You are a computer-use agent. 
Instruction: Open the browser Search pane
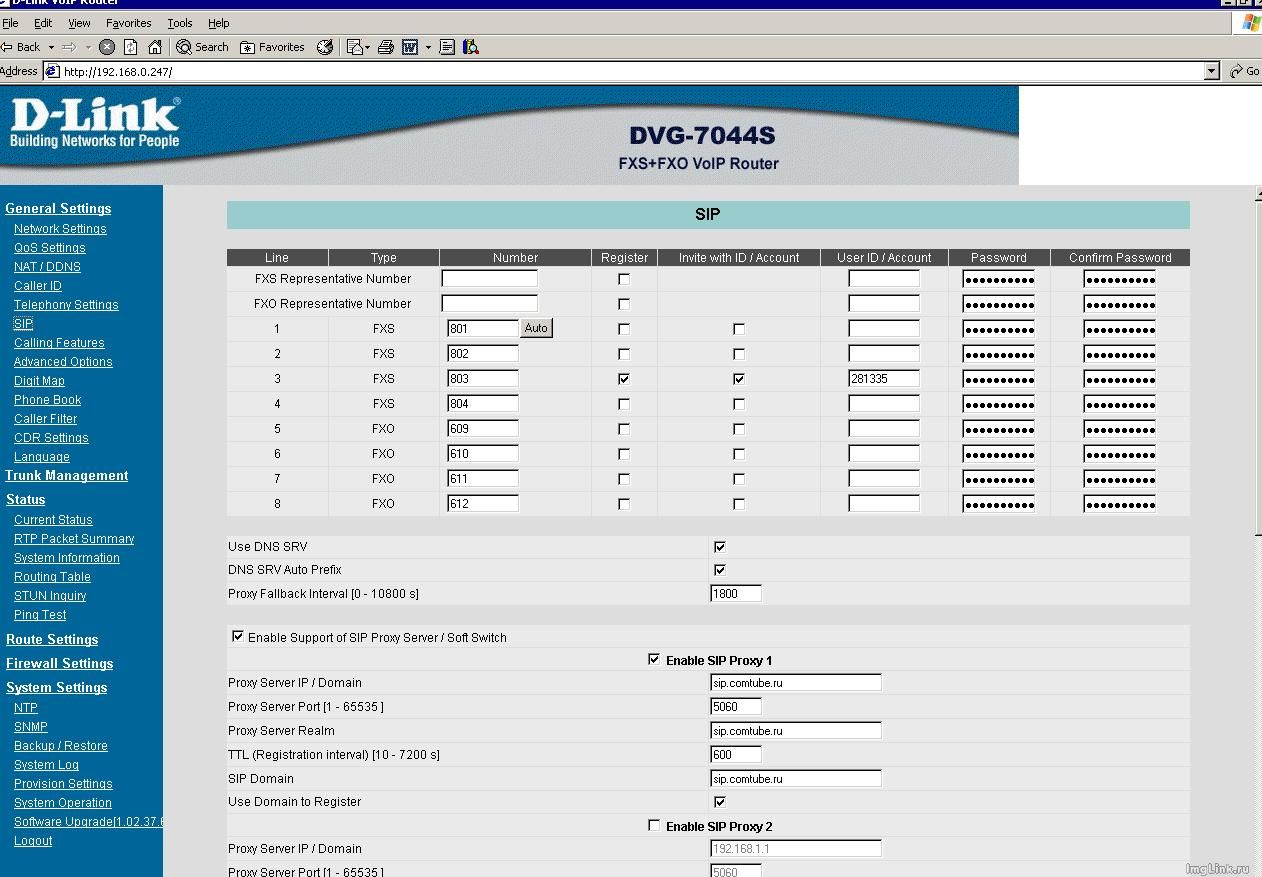(x=203, y=47)
